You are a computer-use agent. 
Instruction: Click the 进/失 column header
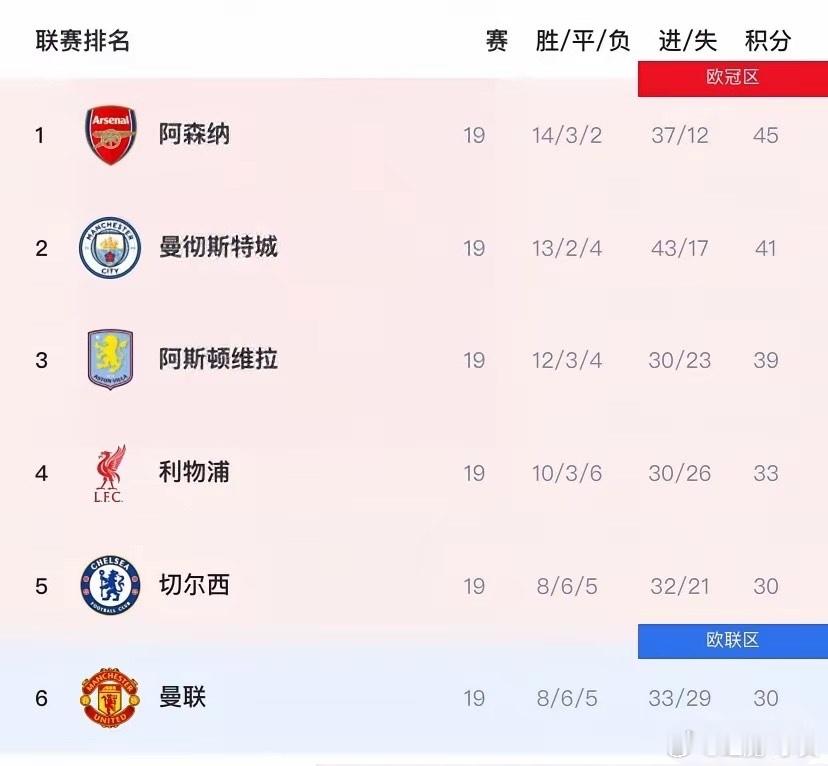pyautogui.click(x=686, y=41)
